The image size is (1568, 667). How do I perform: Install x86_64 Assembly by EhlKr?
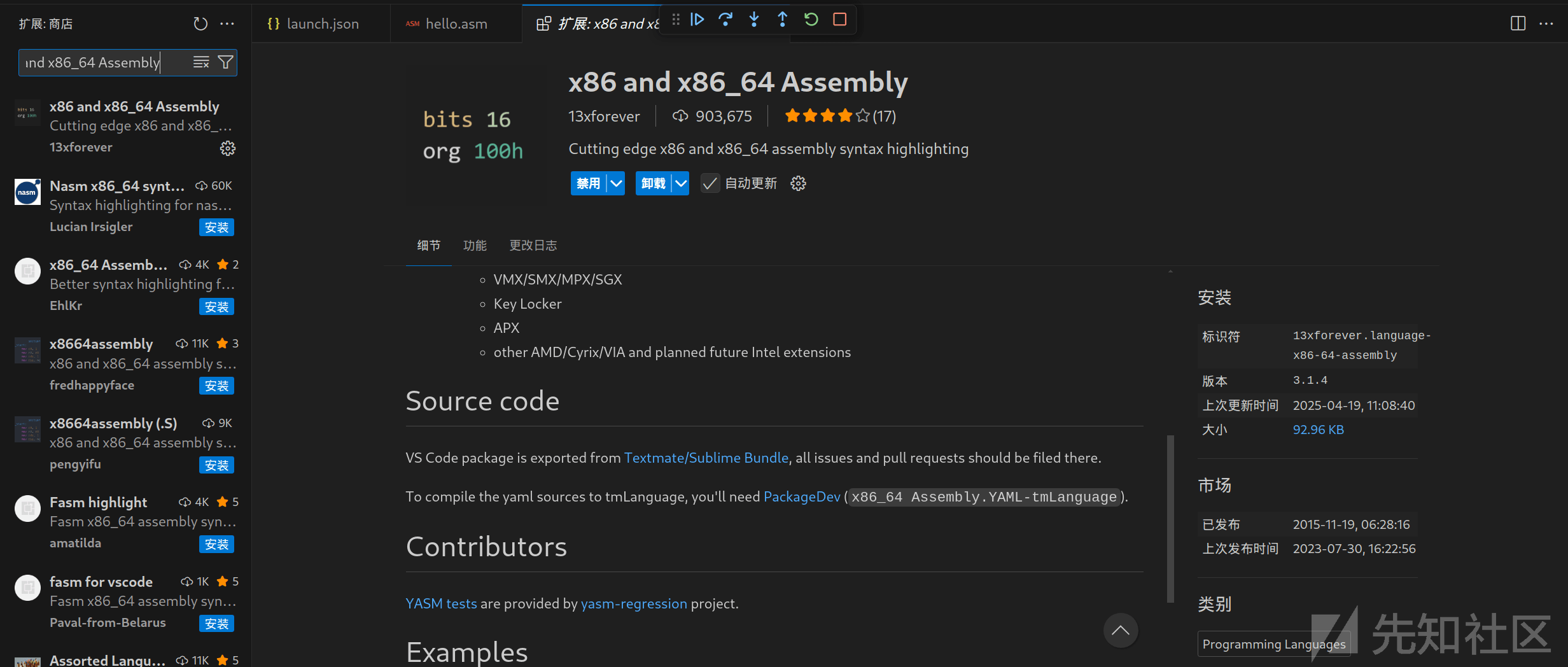pyautogui.click(x=216, y=307)
